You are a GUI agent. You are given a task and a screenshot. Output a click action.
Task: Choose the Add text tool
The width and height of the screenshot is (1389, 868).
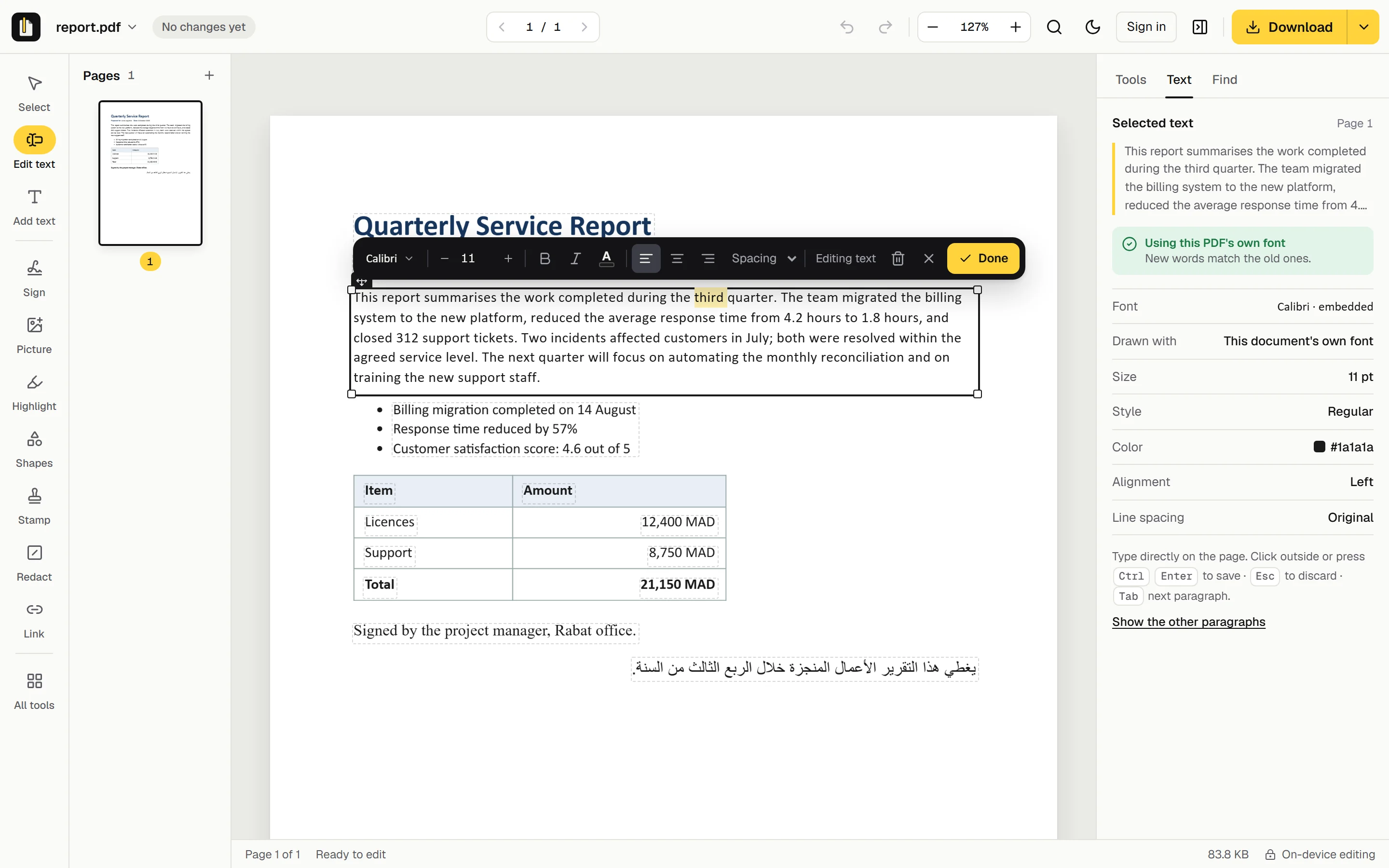click(x=34, y=208)
